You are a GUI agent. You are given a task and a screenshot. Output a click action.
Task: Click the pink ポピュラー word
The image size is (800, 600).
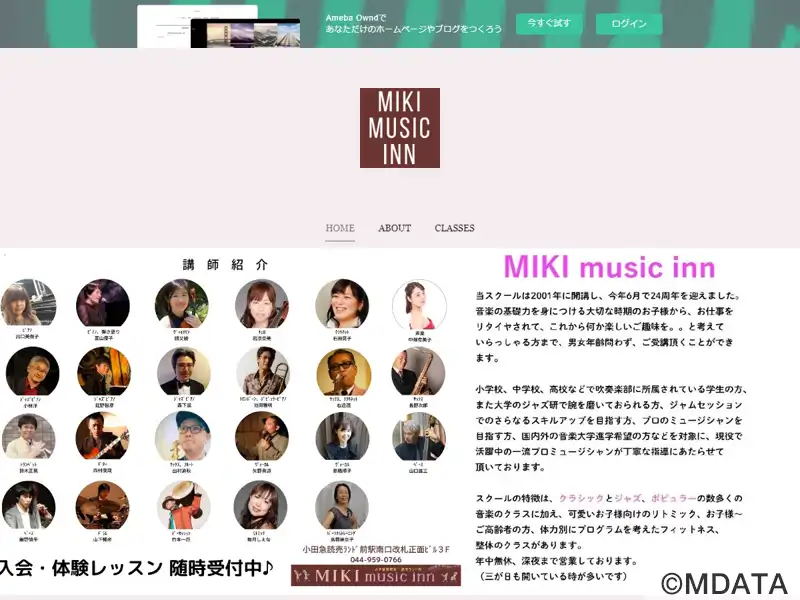click(673, 498)
